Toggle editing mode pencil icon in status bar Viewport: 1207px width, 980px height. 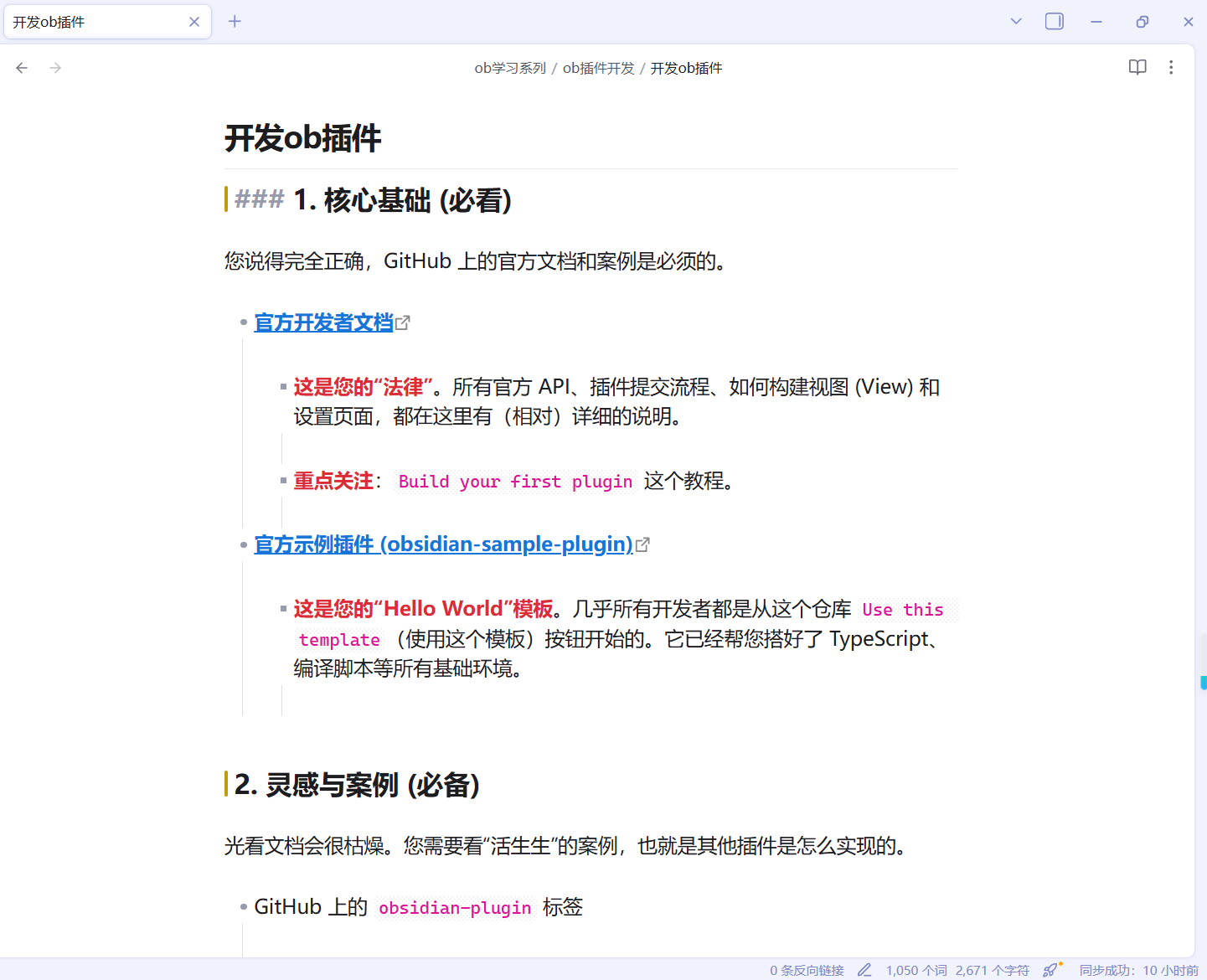864,970
